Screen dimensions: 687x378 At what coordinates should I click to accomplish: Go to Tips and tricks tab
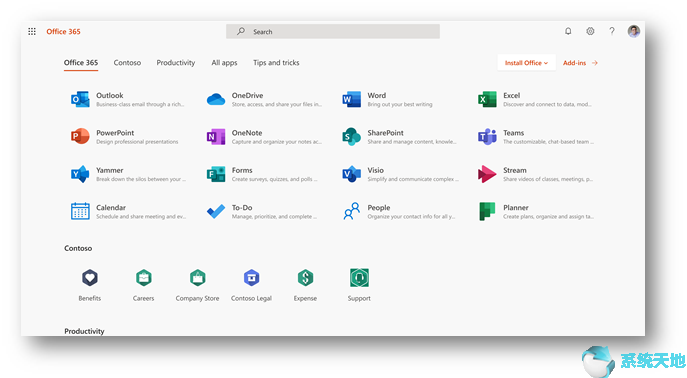pos(276,63)
